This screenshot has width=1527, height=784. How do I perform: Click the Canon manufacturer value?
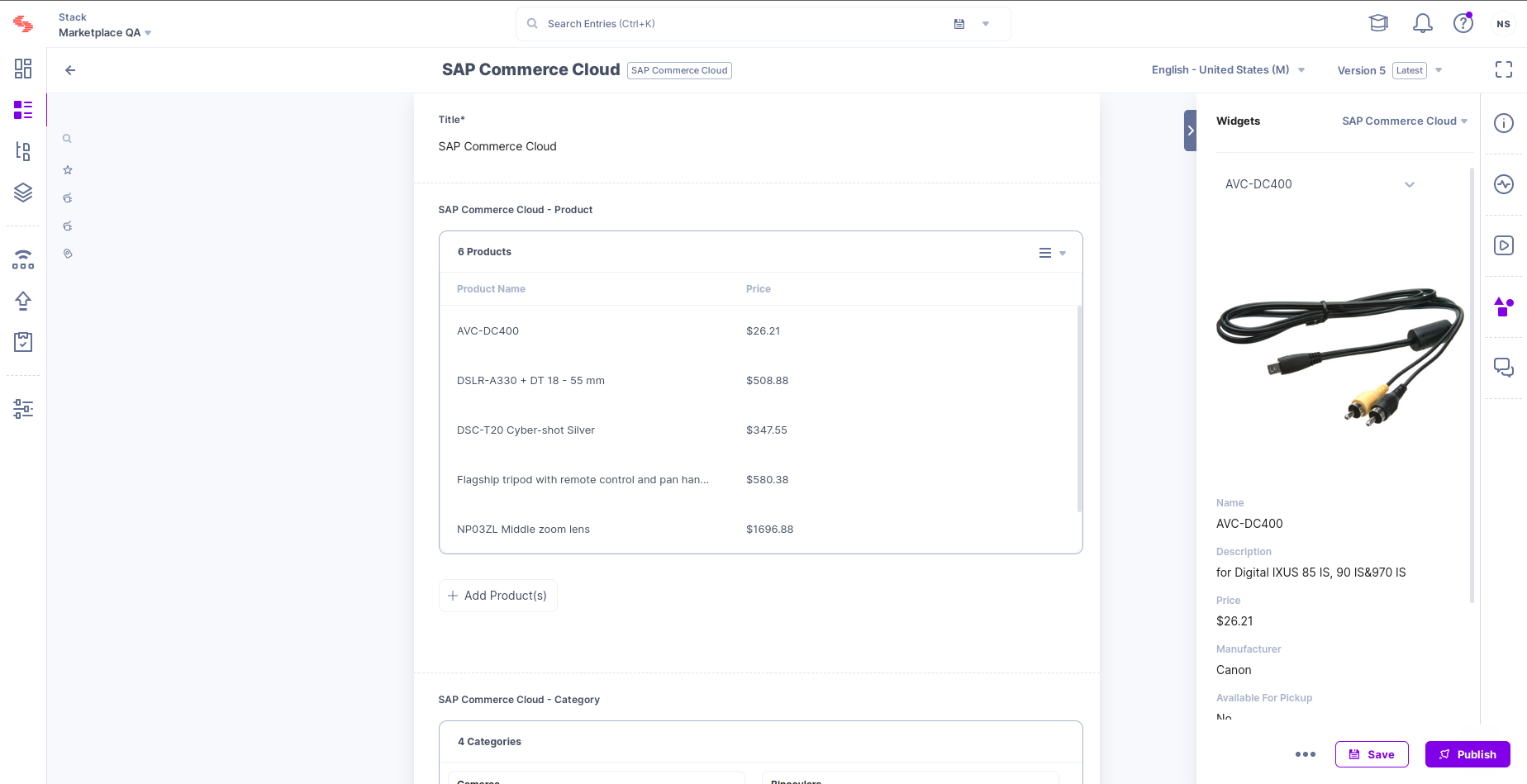(x=1234, y=670)
